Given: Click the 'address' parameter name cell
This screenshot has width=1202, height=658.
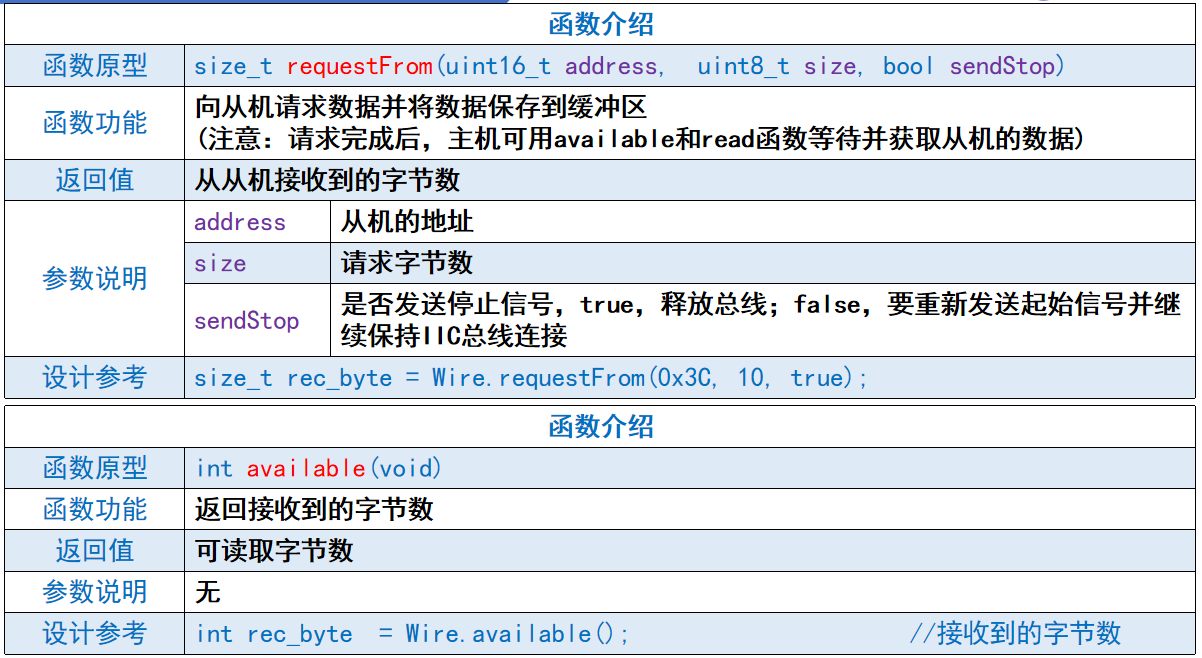Looking at the screenshot, I should (240, 222).
